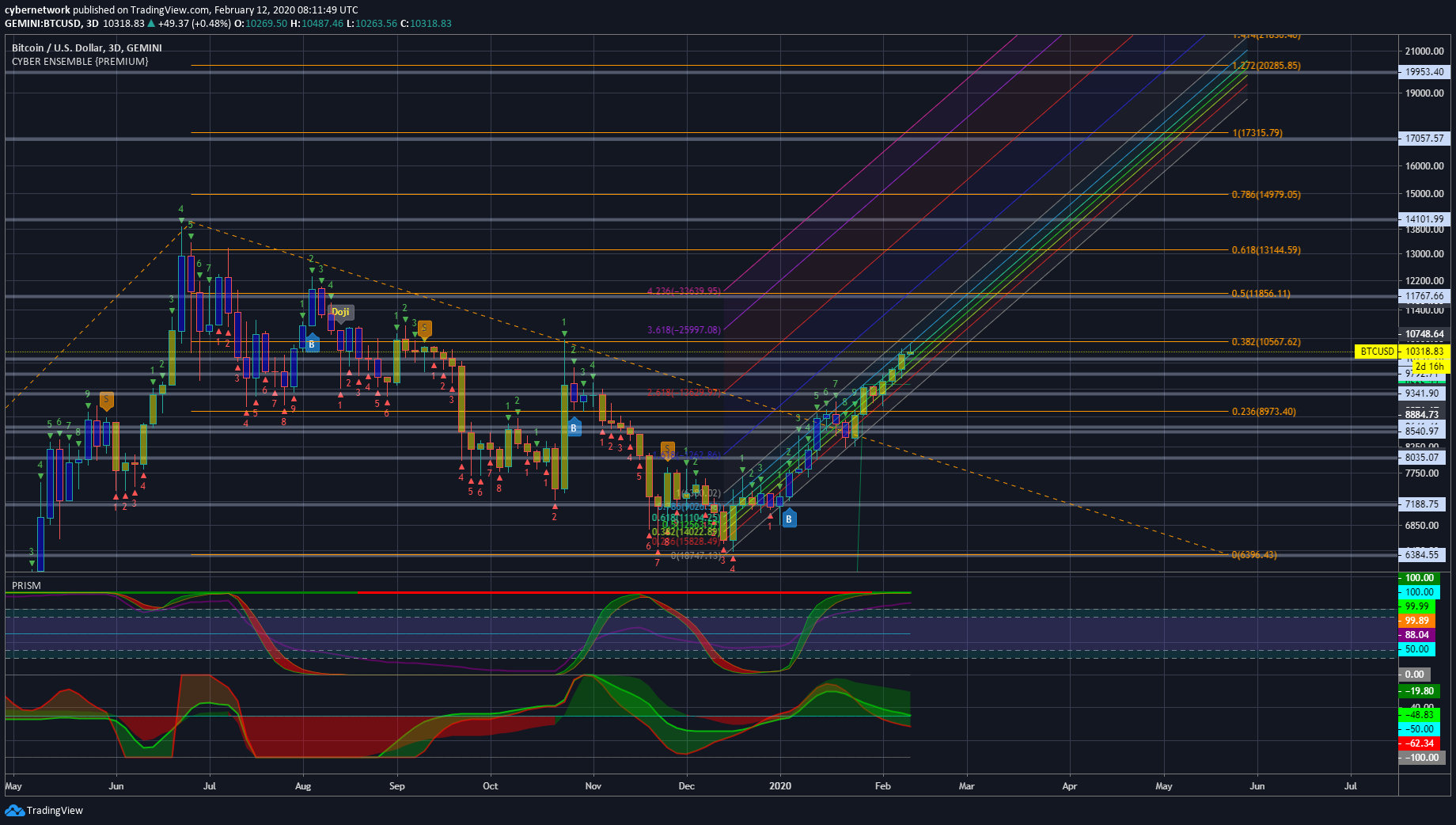Click the Apr label on the time axis
The width and height of the screenshot is (1456, 825).
1070,786
